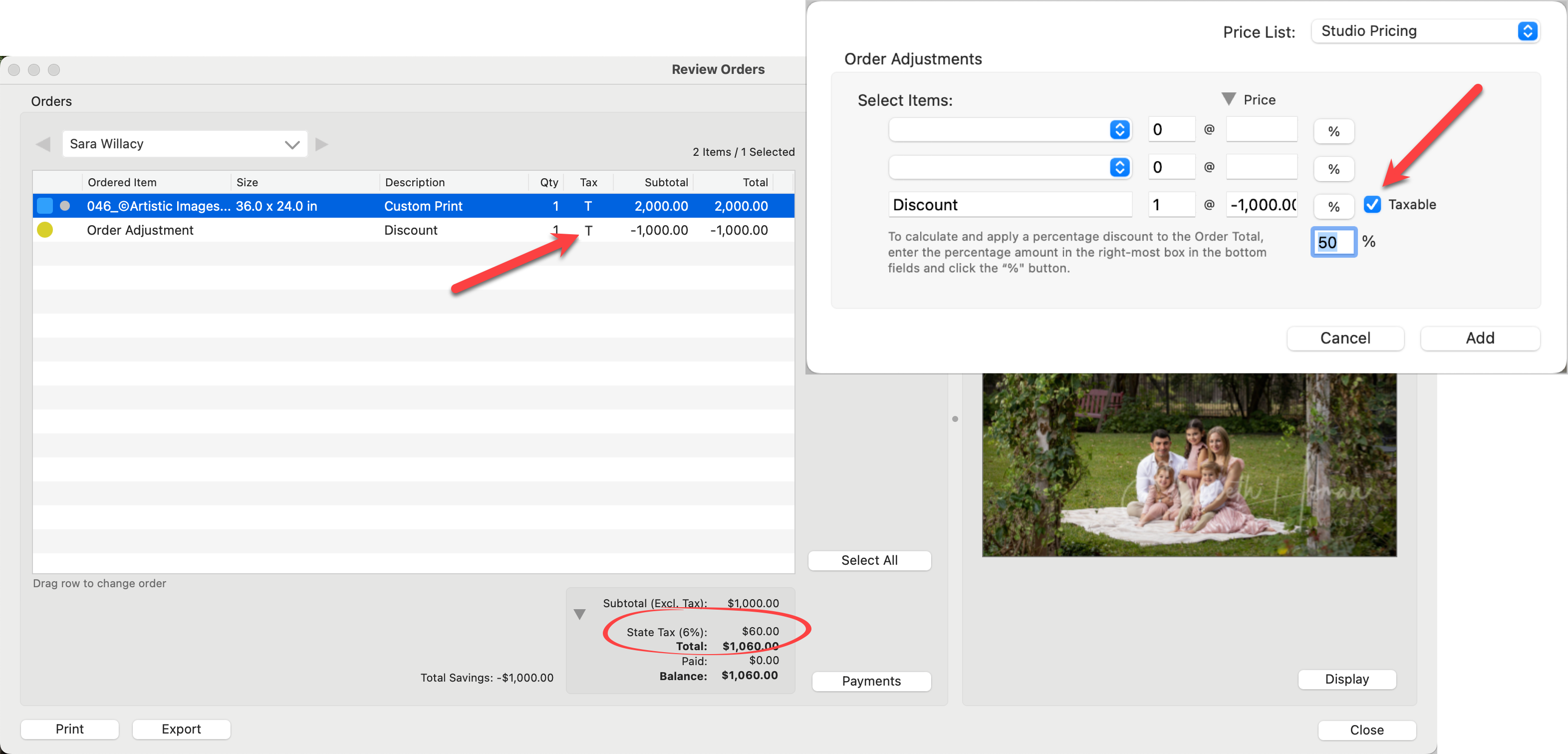1568x754 pixels.
Task: Click gray dot on Custom Print row
Action: click(65, 206)
